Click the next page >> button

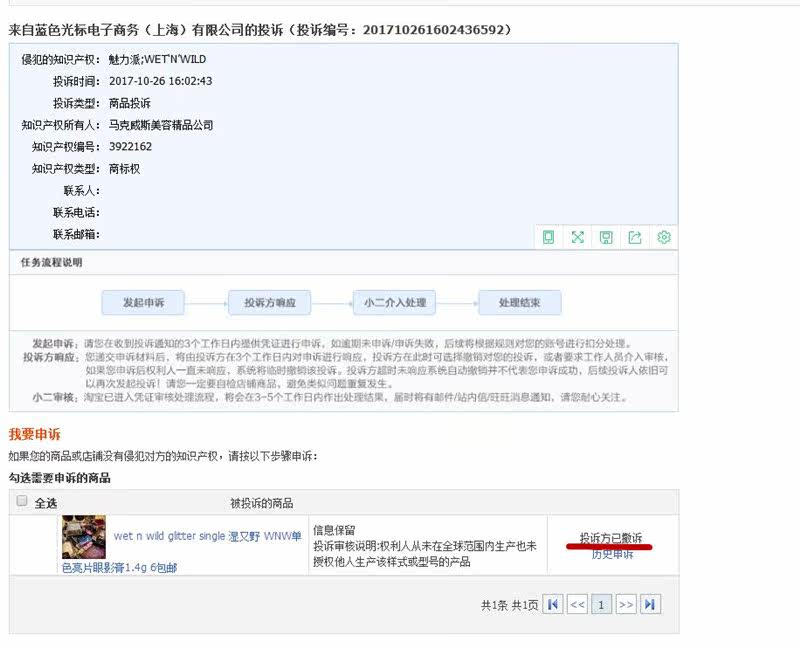[626, 605]
